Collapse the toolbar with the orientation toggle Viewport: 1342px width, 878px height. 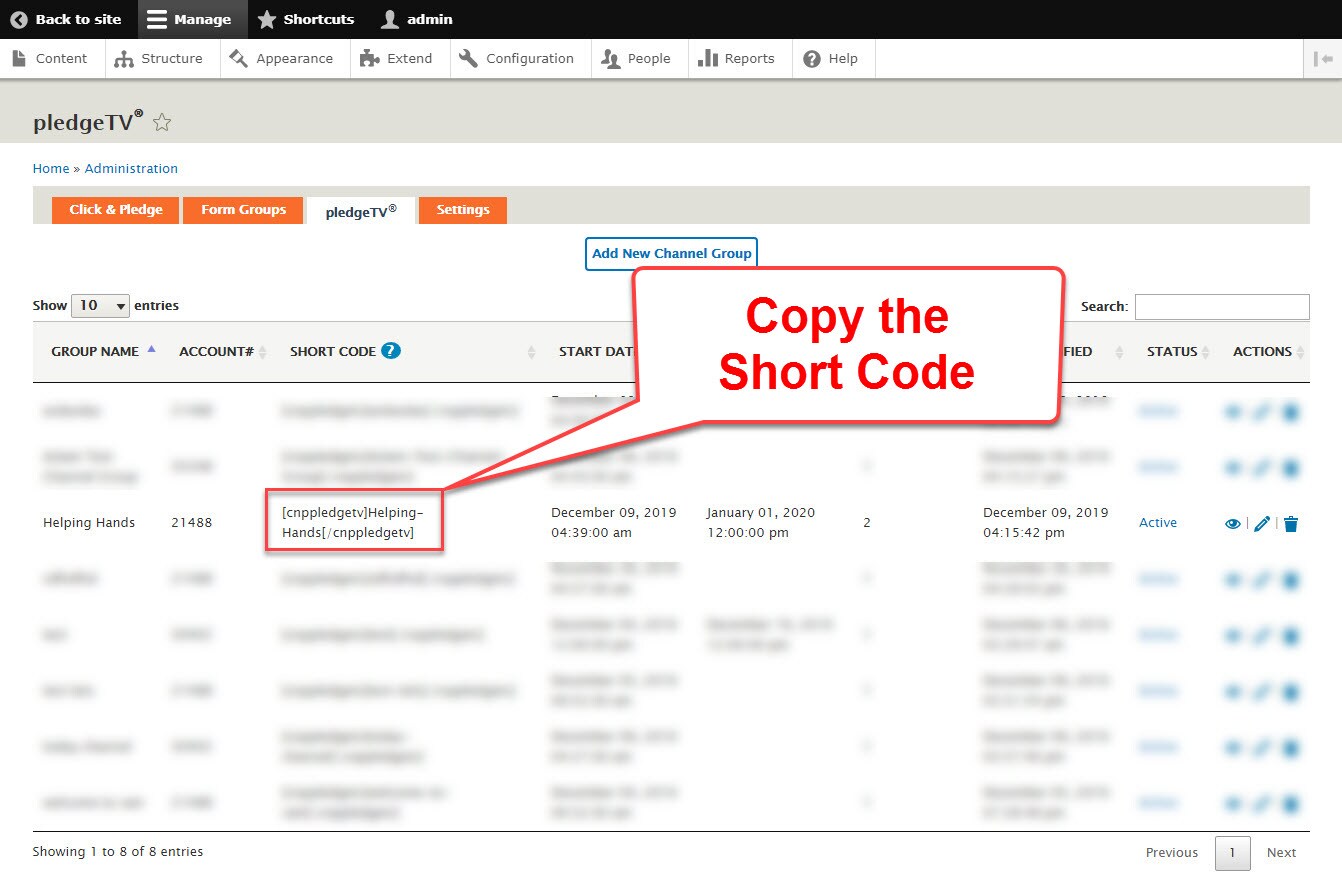point(1323,59)
